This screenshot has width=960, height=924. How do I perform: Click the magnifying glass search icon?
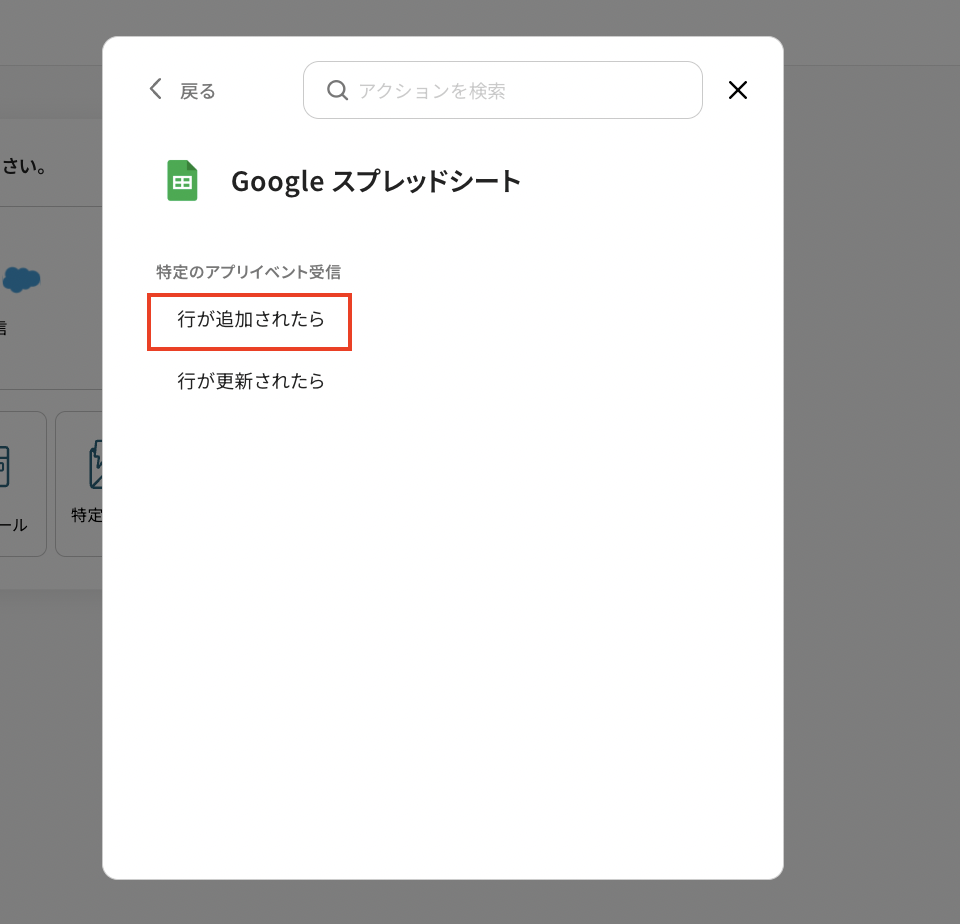pos(337,91)
